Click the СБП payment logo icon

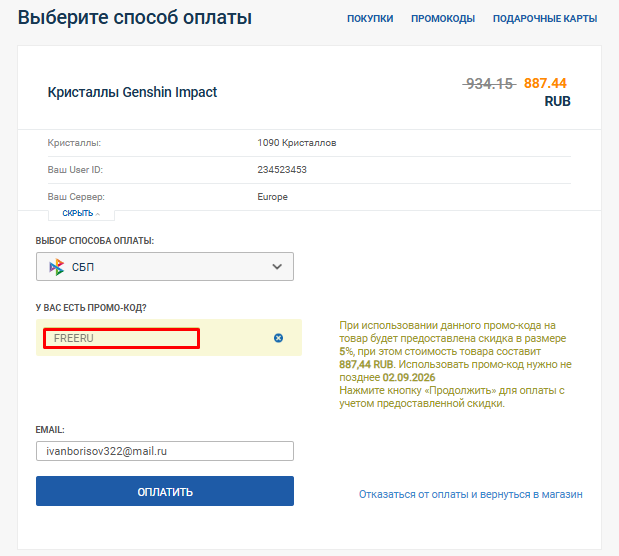pyautogui.click(x=56, y=267)
